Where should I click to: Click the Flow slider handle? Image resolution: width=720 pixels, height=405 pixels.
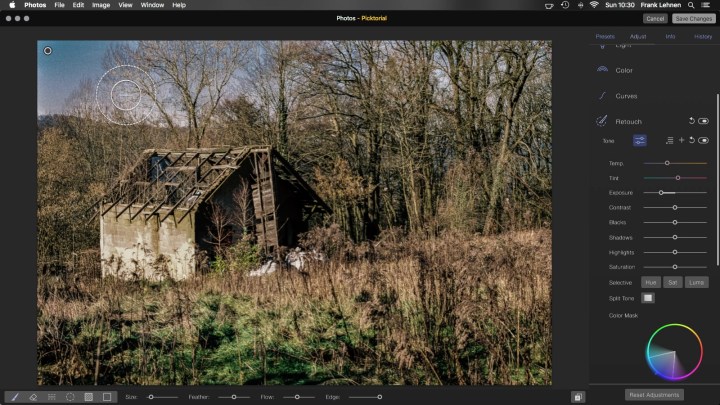(x=297, y=397)
